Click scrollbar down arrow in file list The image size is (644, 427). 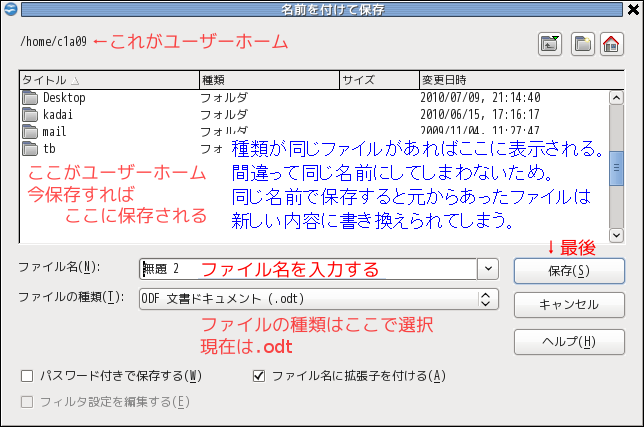(616, 235)
